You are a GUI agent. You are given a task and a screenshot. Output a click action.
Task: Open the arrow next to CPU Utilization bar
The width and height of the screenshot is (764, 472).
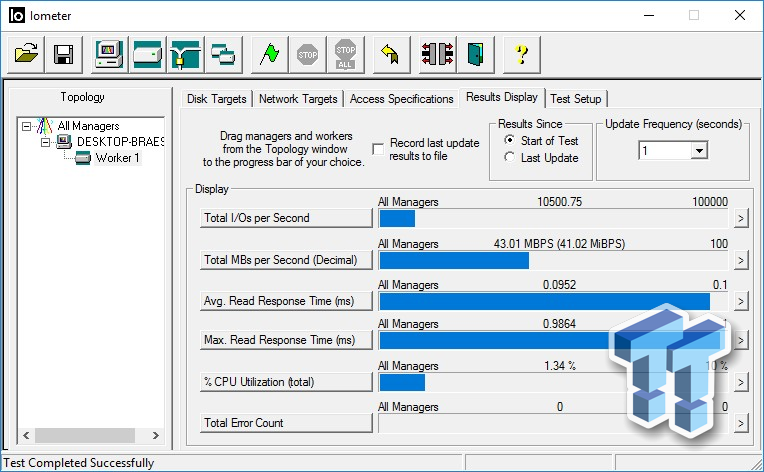tap(741, 382)
